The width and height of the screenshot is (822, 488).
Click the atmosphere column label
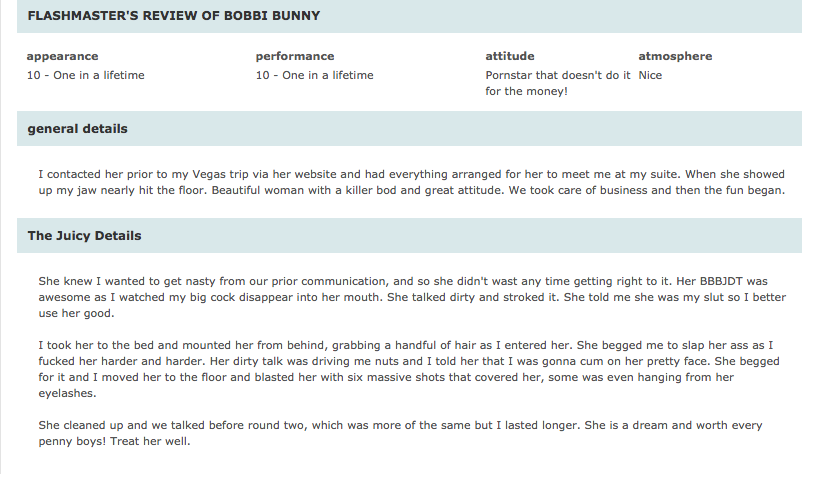pyautogui.click(x=675, y=56)
